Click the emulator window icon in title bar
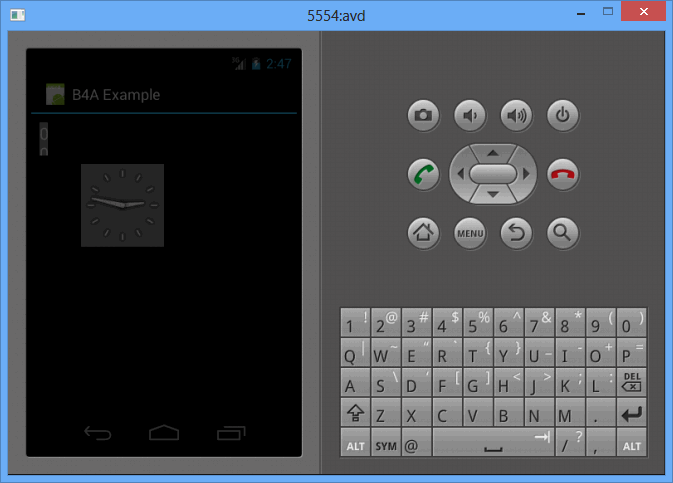 coord(18,15)
